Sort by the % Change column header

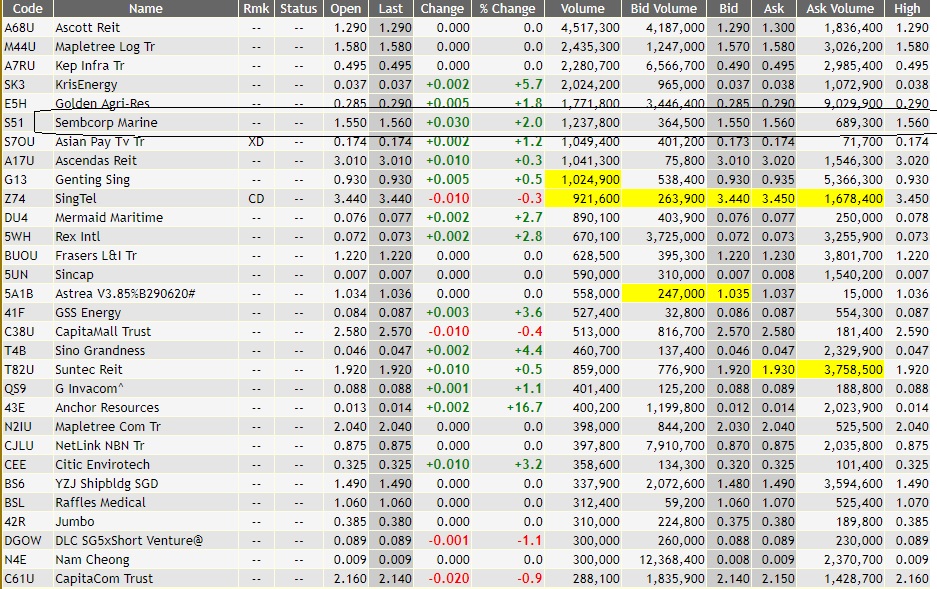click(x=507, y=8)
